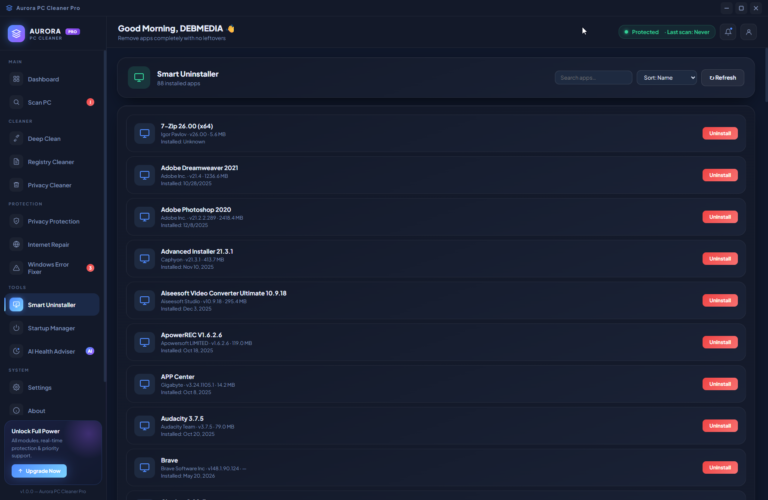
Task: Click the Internet Repair globe icon
Action: coord(16,244)
